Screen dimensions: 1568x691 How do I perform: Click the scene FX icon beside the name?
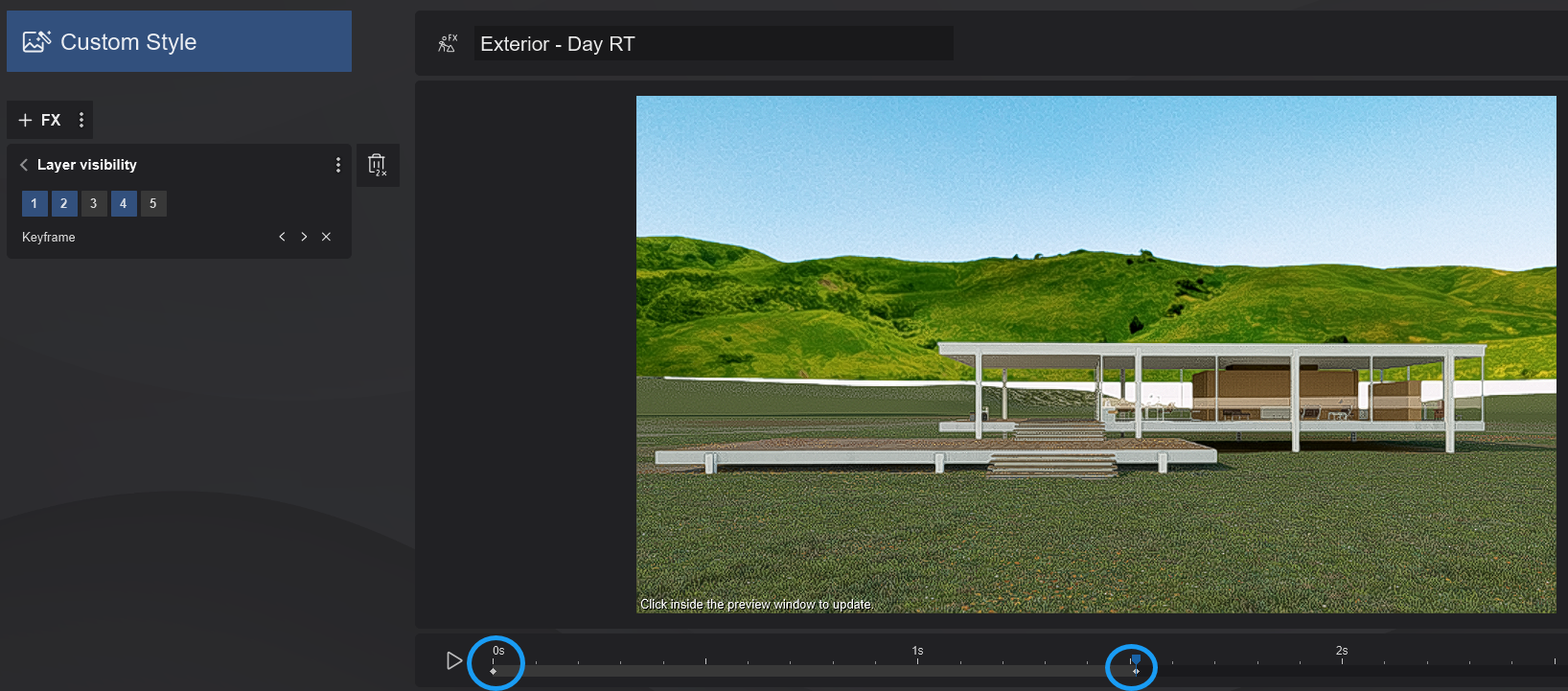click(448, 43)
